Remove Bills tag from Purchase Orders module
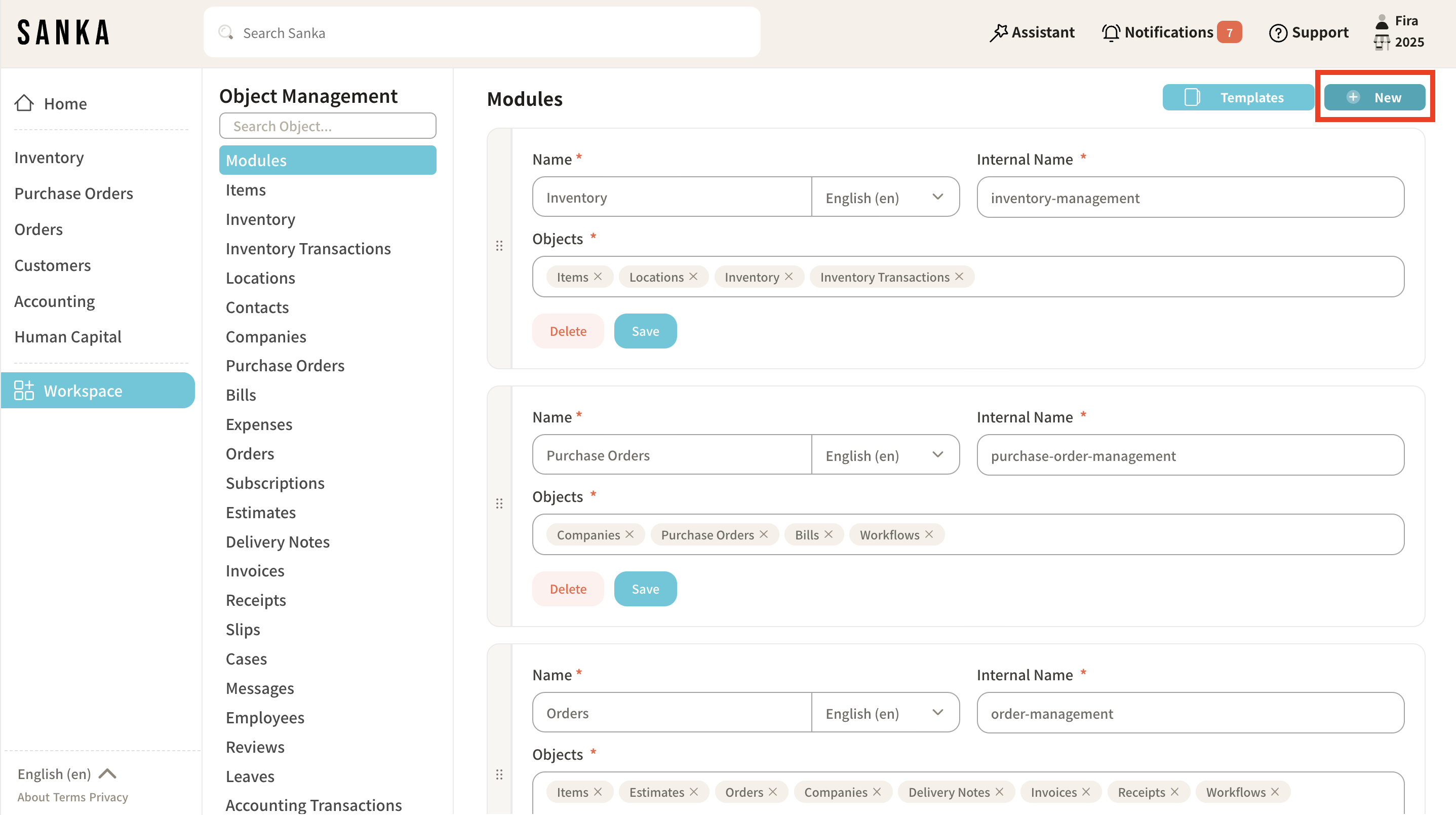Viewport: 1456px width, 815px height. (829, 534)
